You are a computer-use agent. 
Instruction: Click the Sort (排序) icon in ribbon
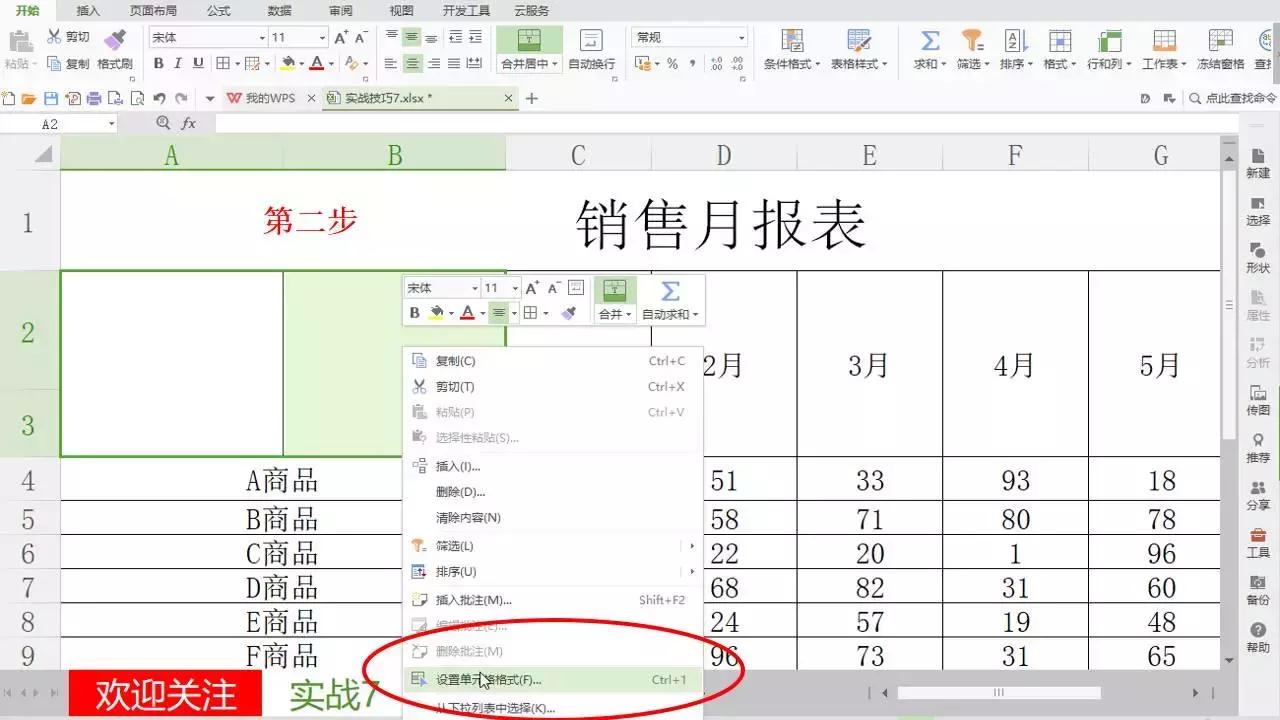point(1013,45)
